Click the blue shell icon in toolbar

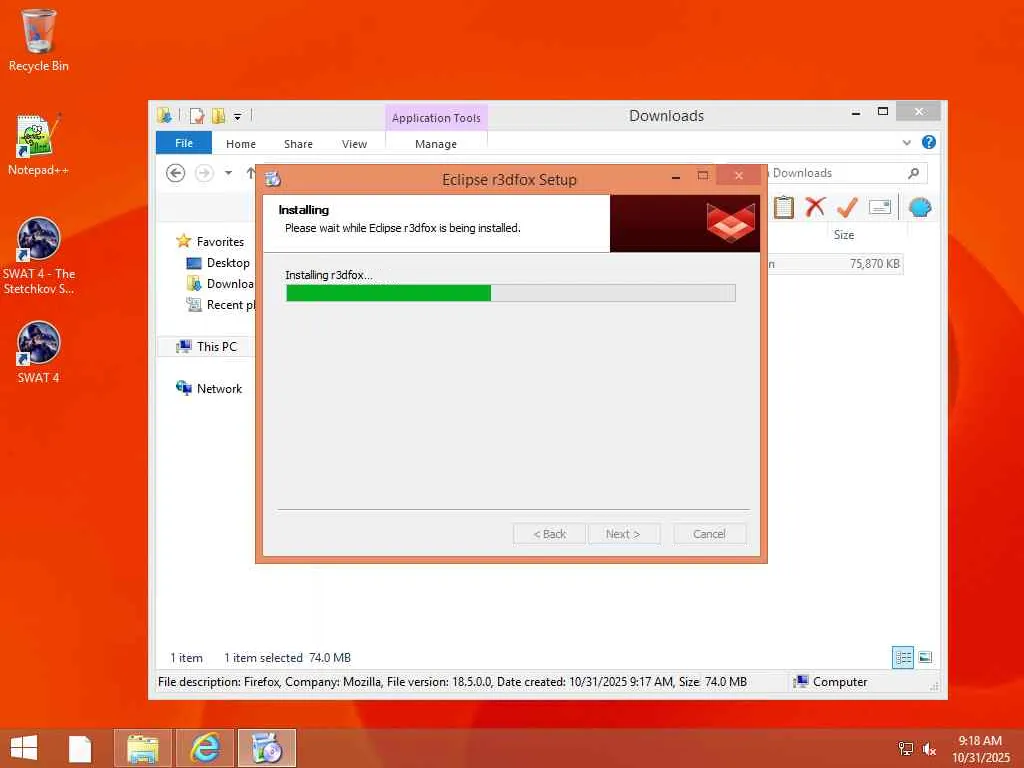point(920,208)
